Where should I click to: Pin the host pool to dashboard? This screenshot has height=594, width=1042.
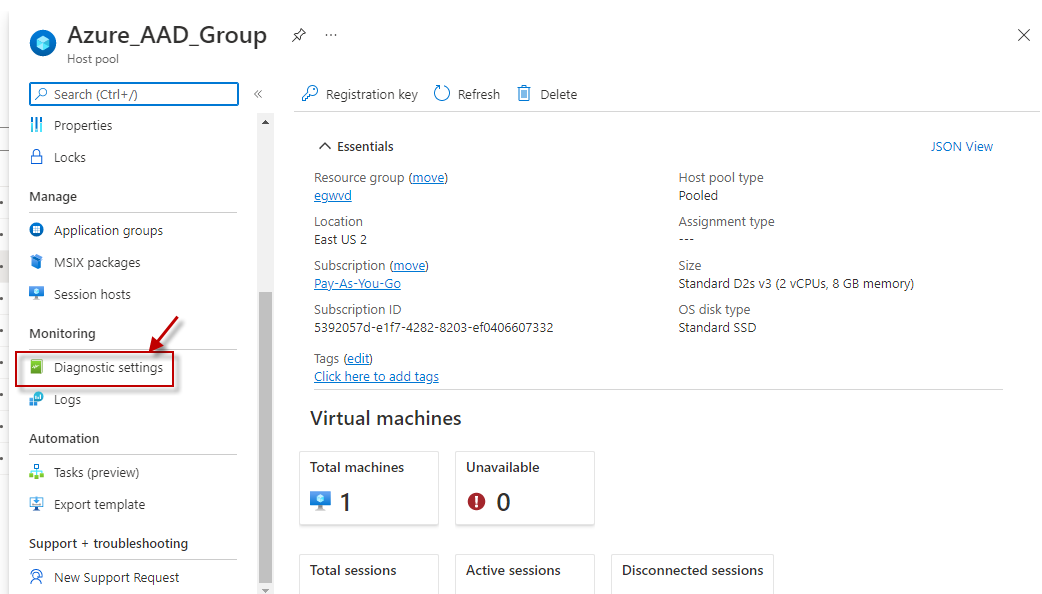[x=299, y=35]
